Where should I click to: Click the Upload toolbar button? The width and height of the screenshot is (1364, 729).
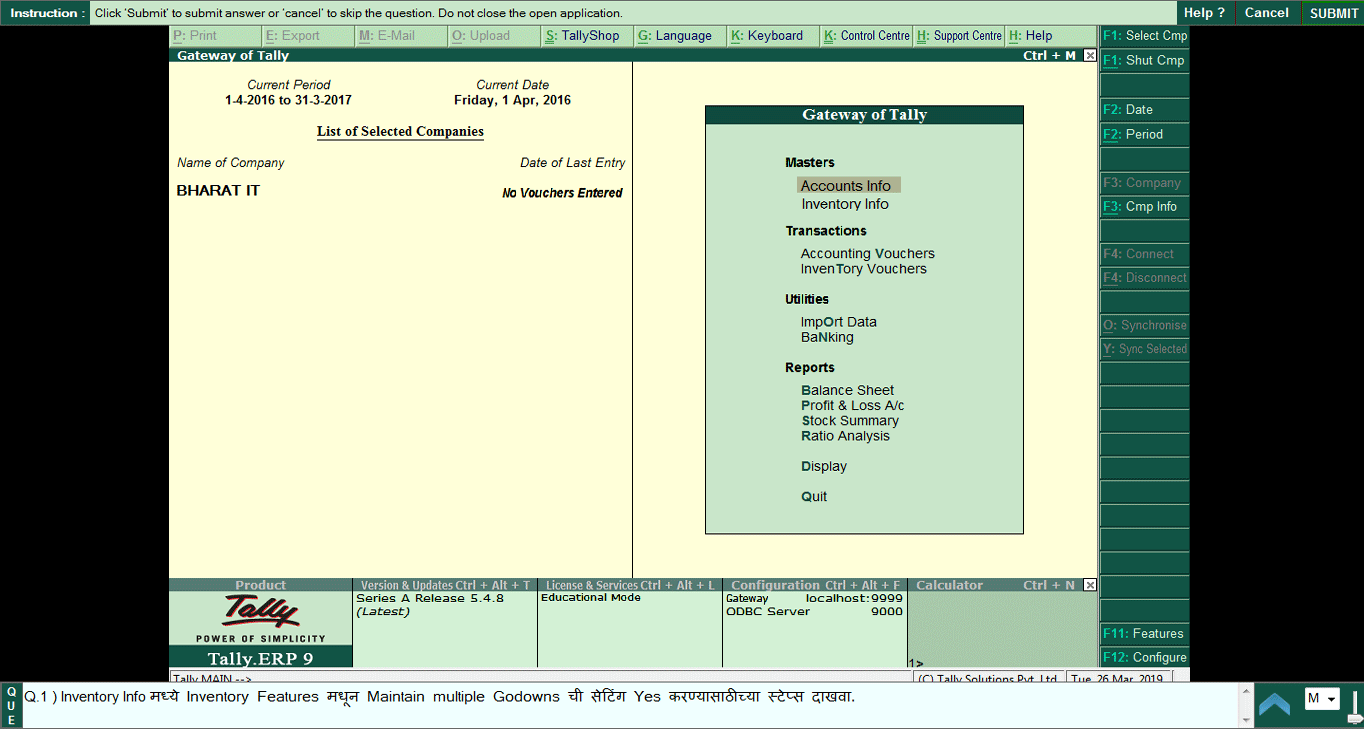pyautogui.click(x=494, y=36)
